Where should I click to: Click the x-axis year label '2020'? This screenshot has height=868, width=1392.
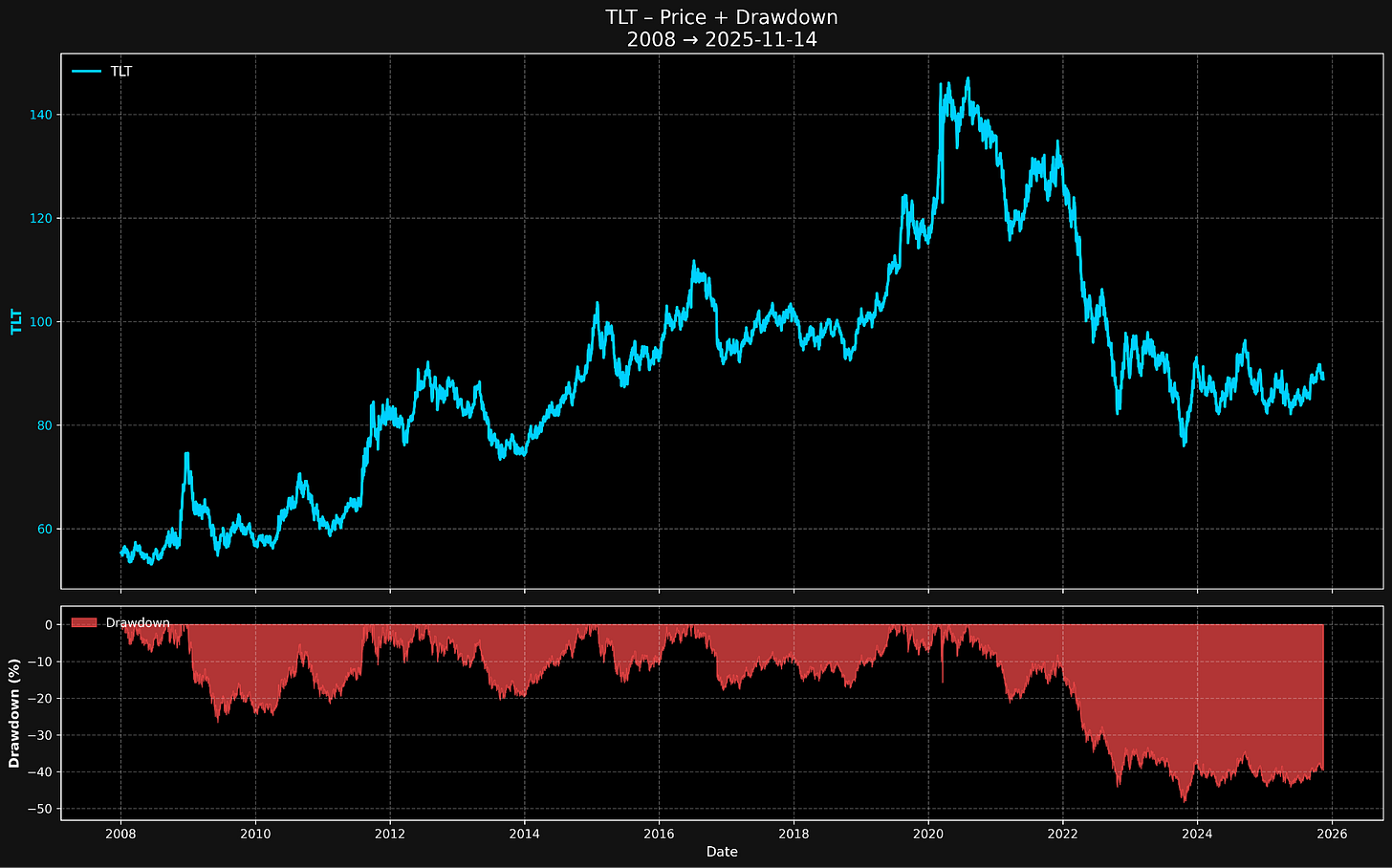coord(927,833)
